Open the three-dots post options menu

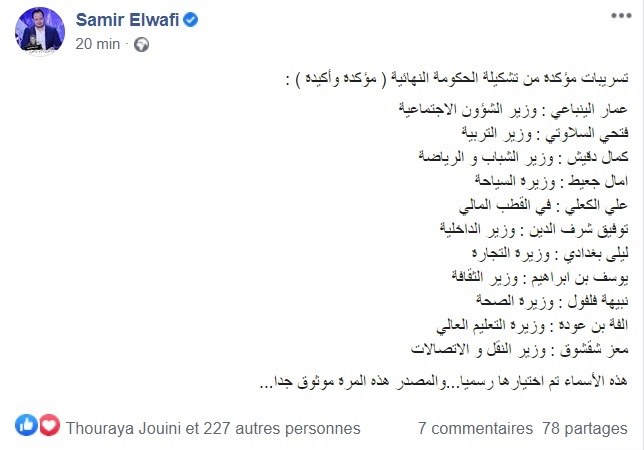[x=621, y=16]
